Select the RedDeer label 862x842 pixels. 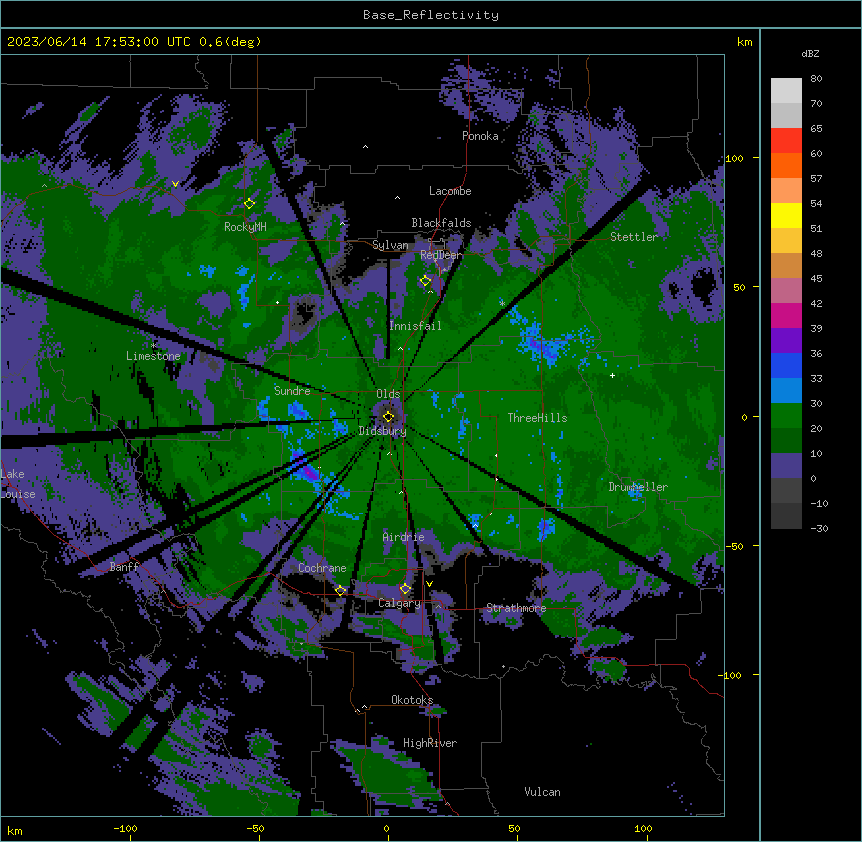[441, 255]
